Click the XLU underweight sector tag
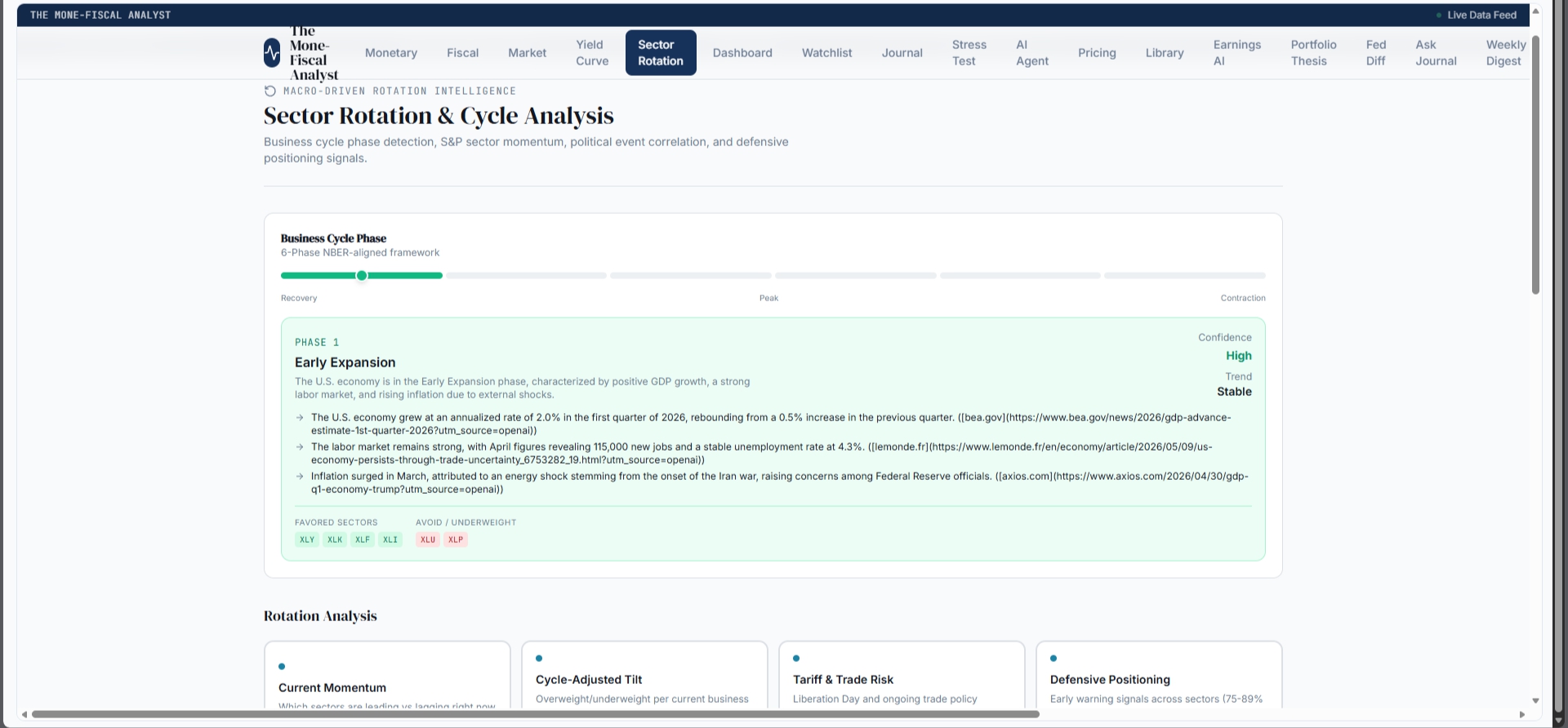1568x728 pixels. 428,539
